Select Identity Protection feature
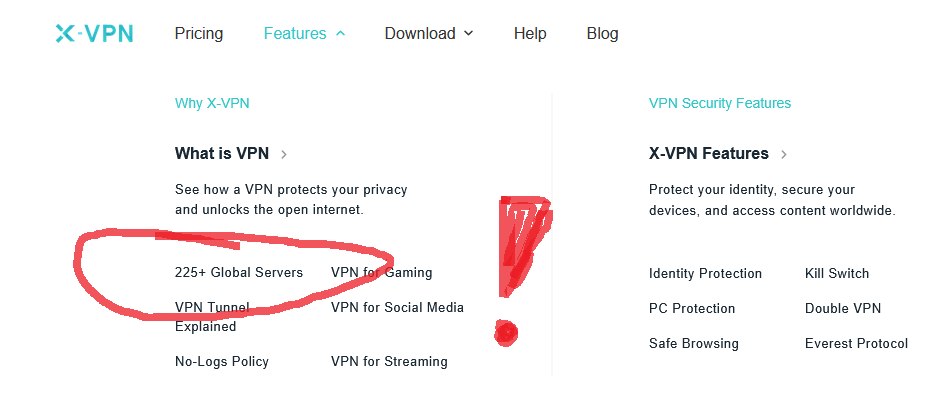 pos(706,273)
